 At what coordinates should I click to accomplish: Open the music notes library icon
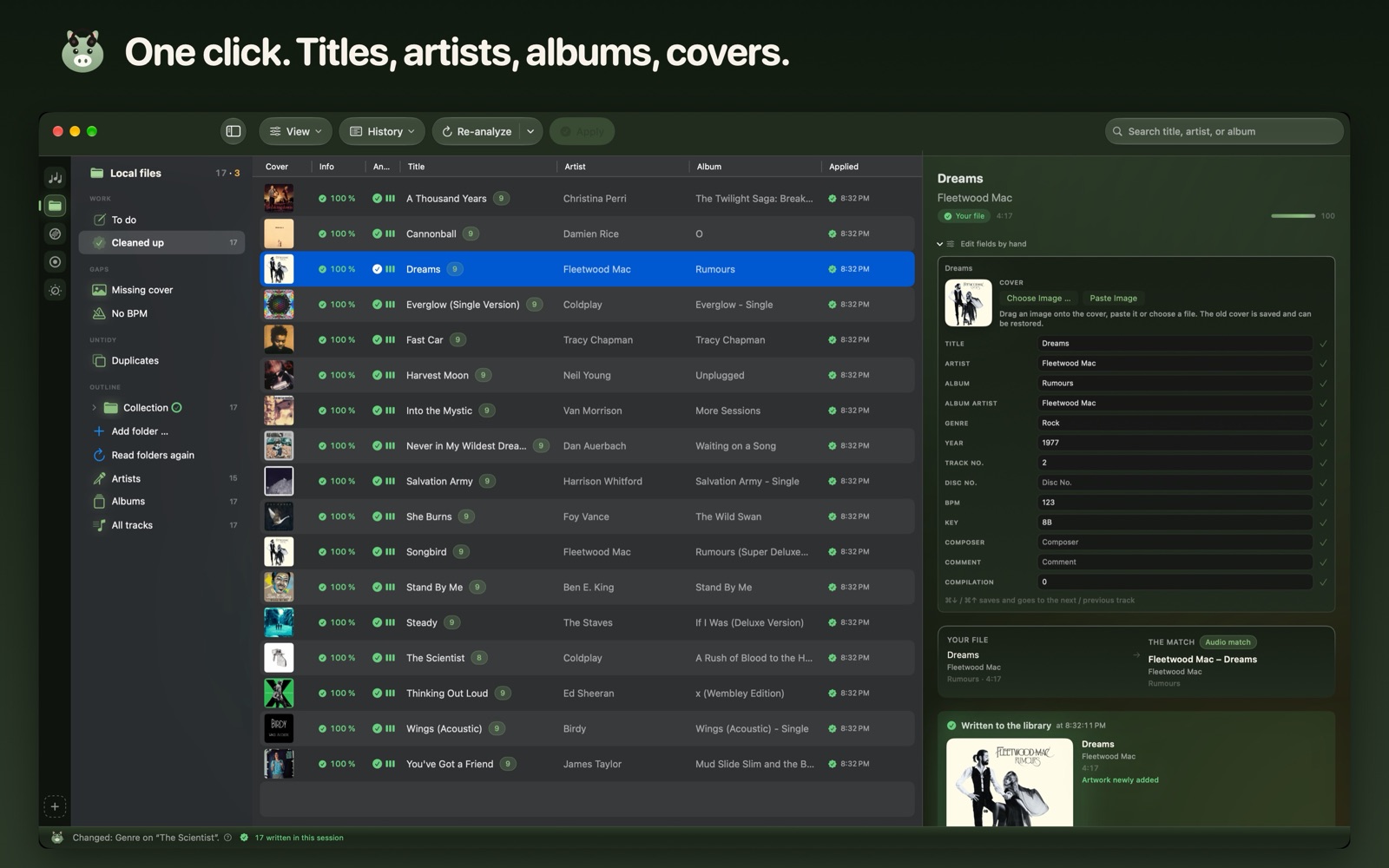55,177
